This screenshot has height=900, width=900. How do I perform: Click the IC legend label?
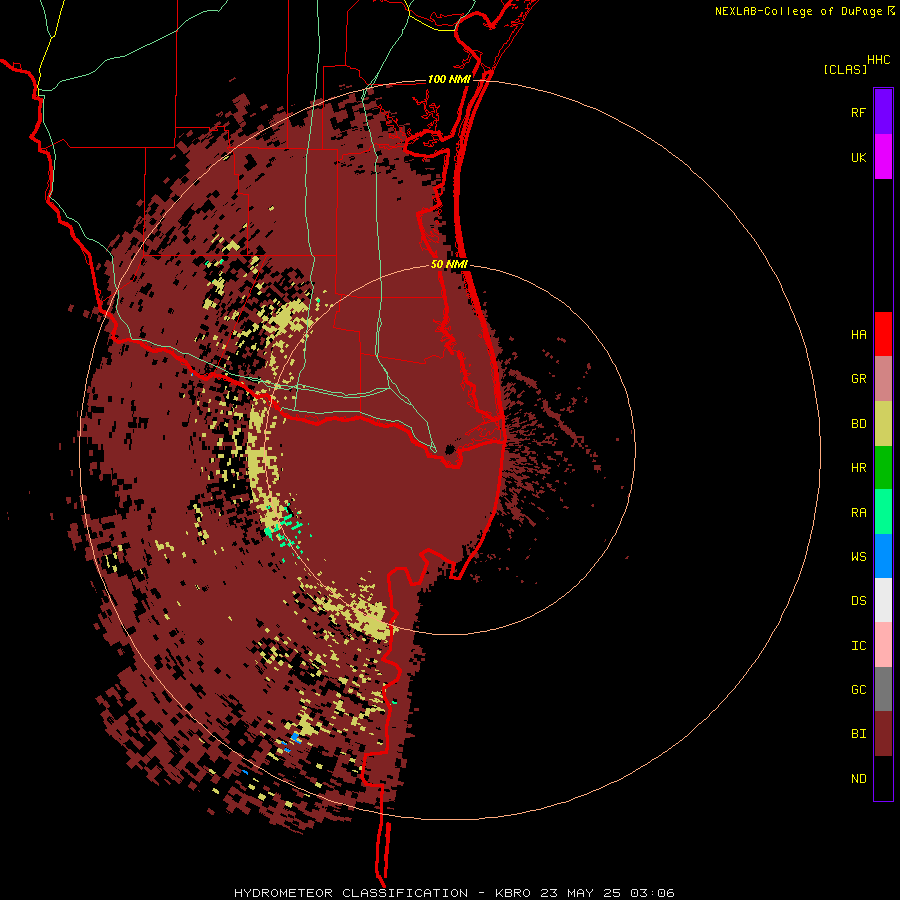tap(858, 645)
